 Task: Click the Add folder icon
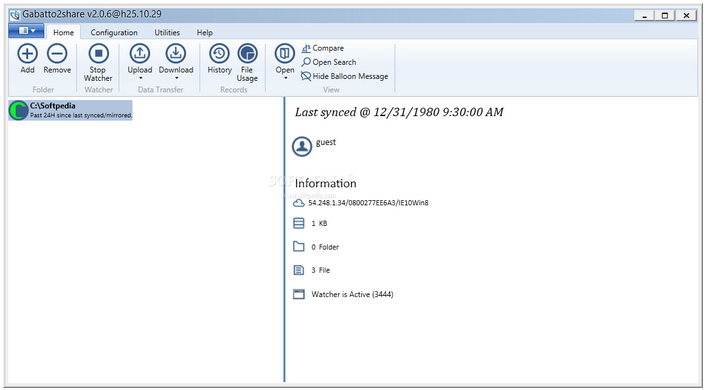pos(27,54)
